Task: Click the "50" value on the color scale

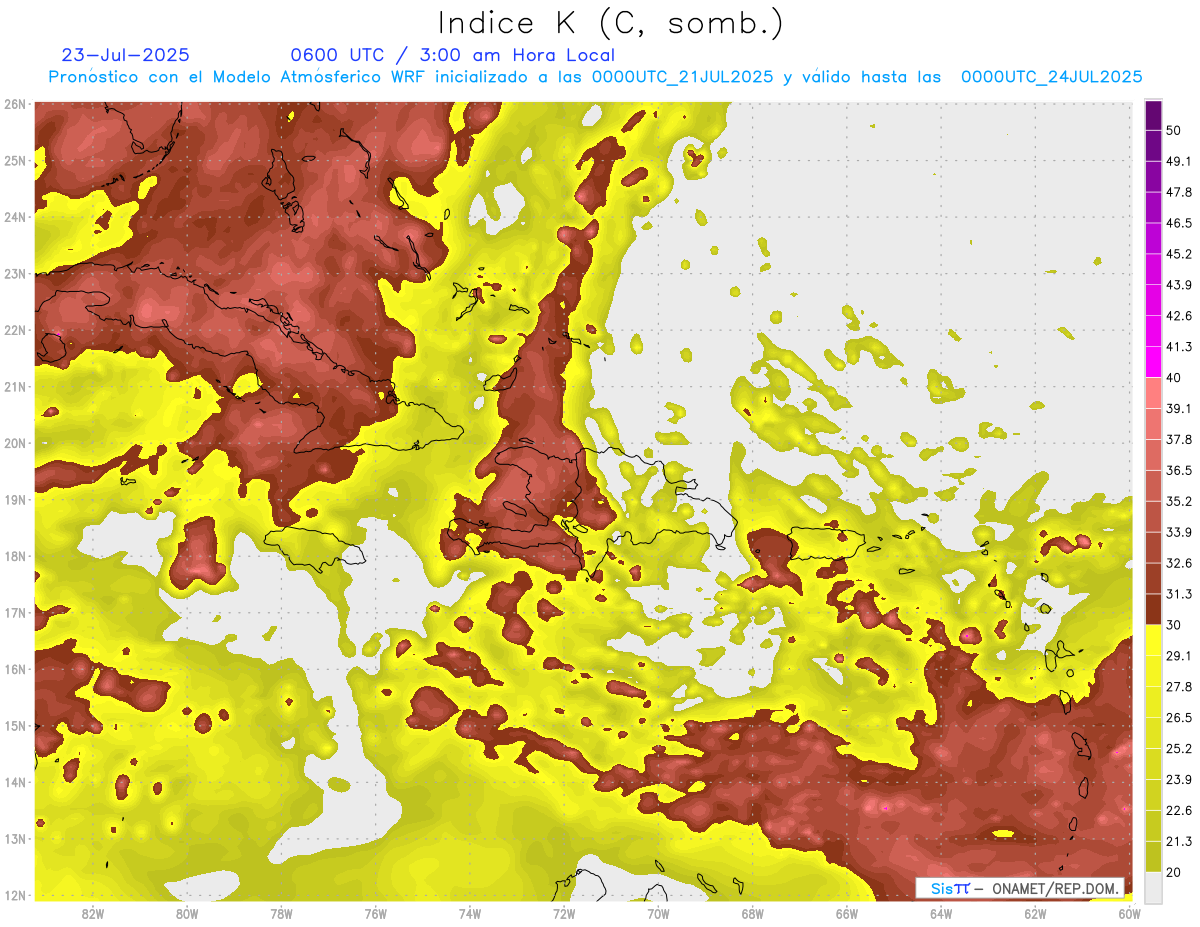Action: coord(1173,131)
